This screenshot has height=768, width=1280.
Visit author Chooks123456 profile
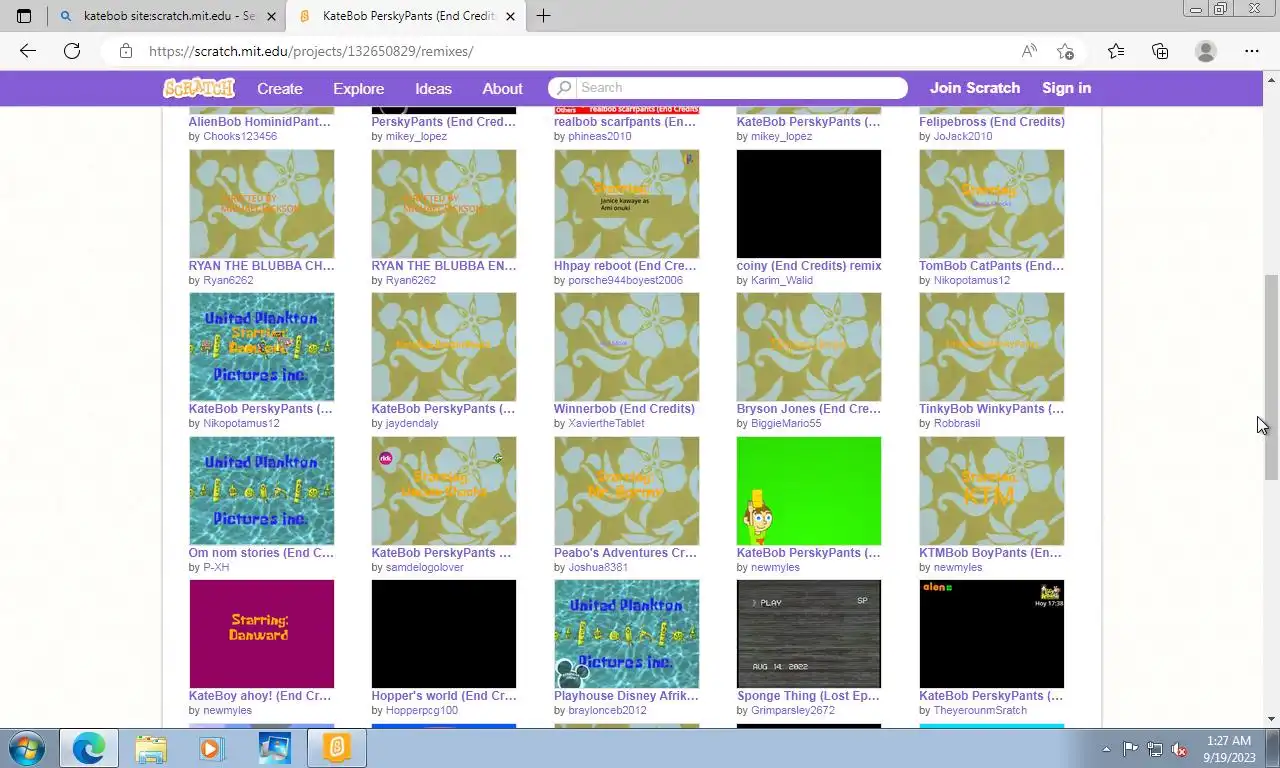pyautogui.click(x=240, y=136)
